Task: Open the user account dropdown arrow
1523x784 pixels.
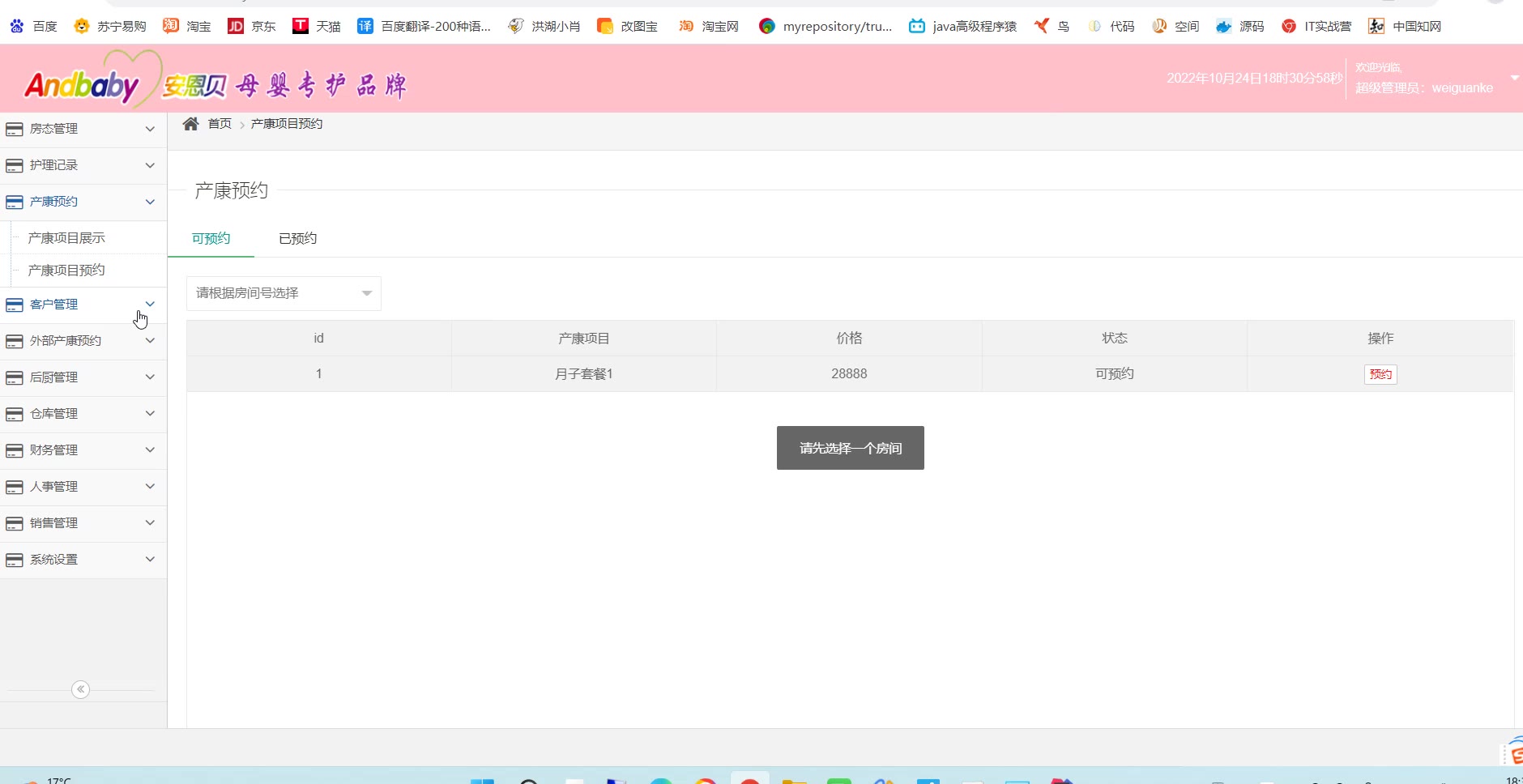Action: tap(1514, 78)
